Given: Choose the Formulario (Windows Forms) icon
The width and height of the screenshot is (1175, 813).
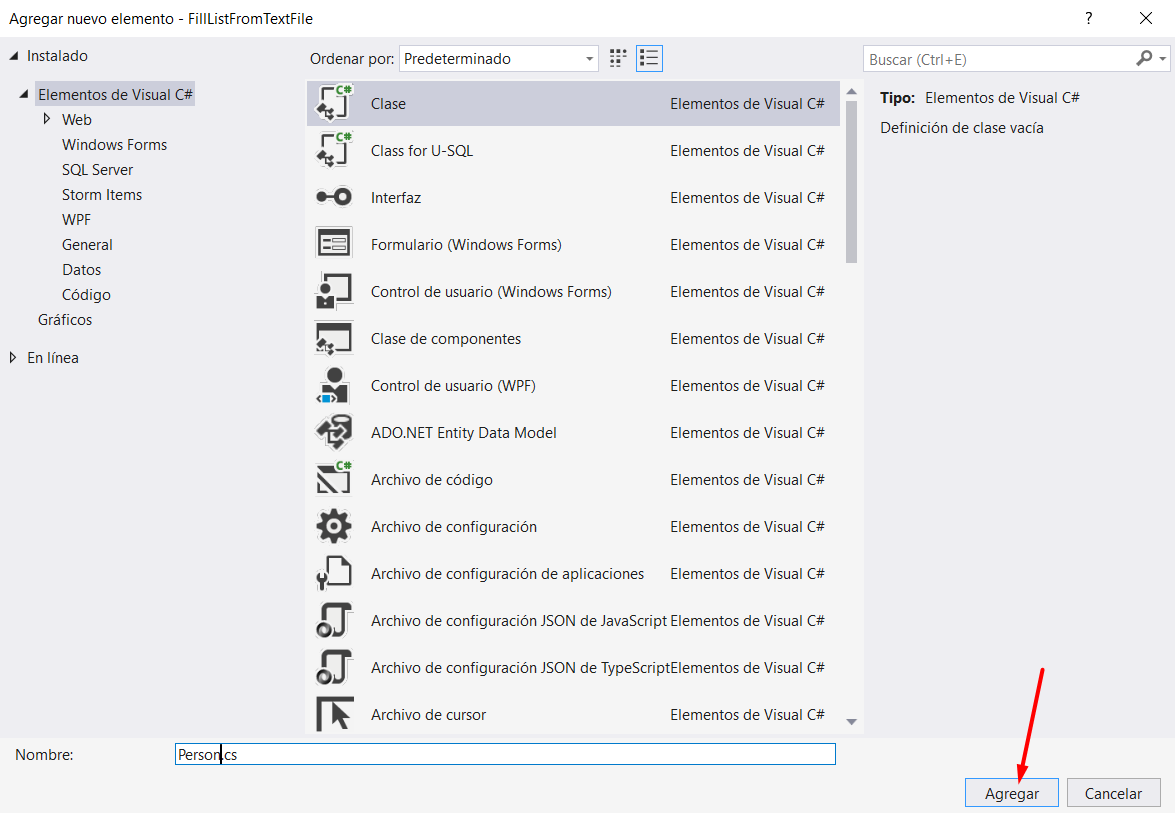Looking at the screenshot, I should point(334,245).
